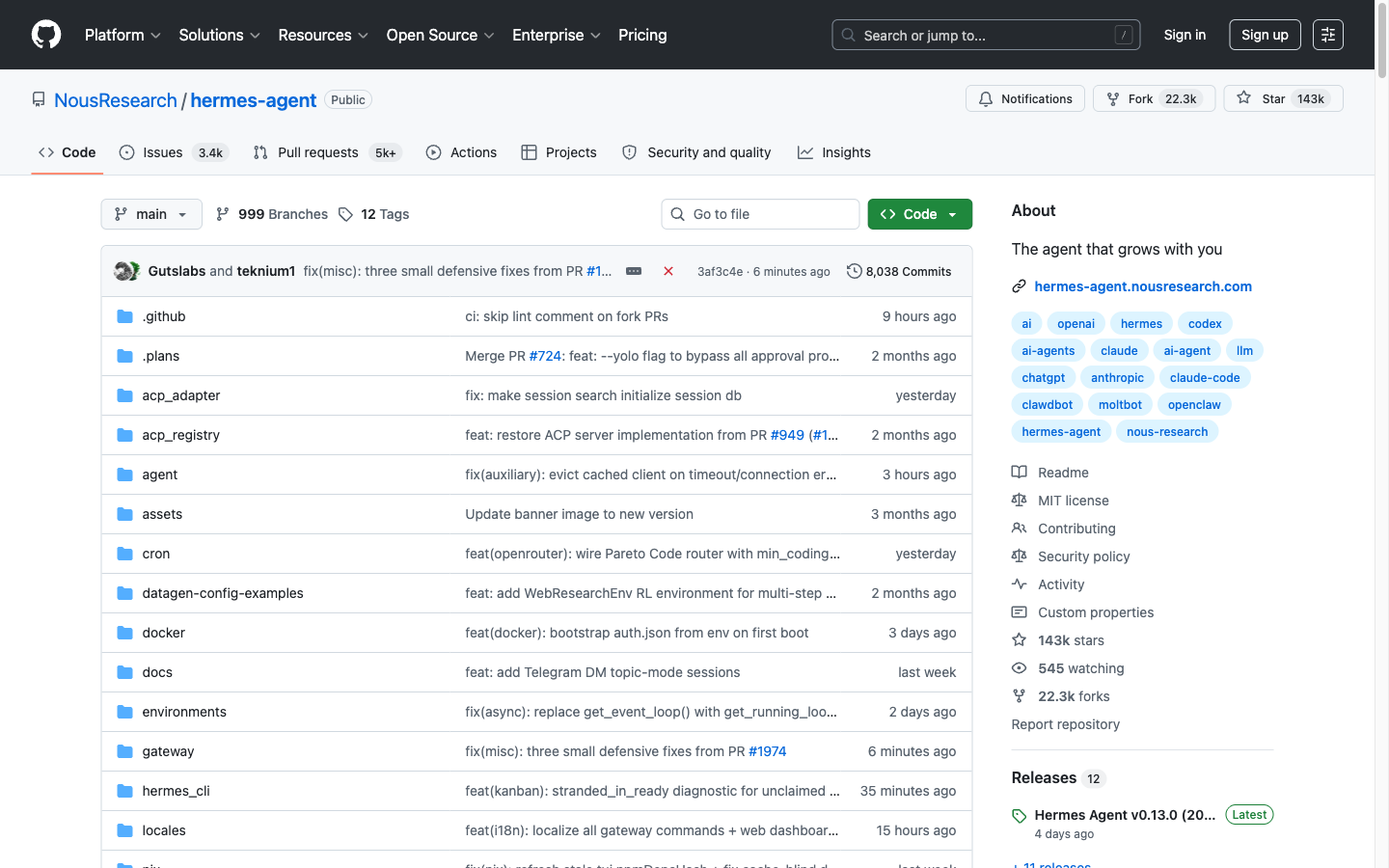Screen dimensions: 1389x868
Task: Select the claude-code topic tag
Action: tap(1205, 378)
